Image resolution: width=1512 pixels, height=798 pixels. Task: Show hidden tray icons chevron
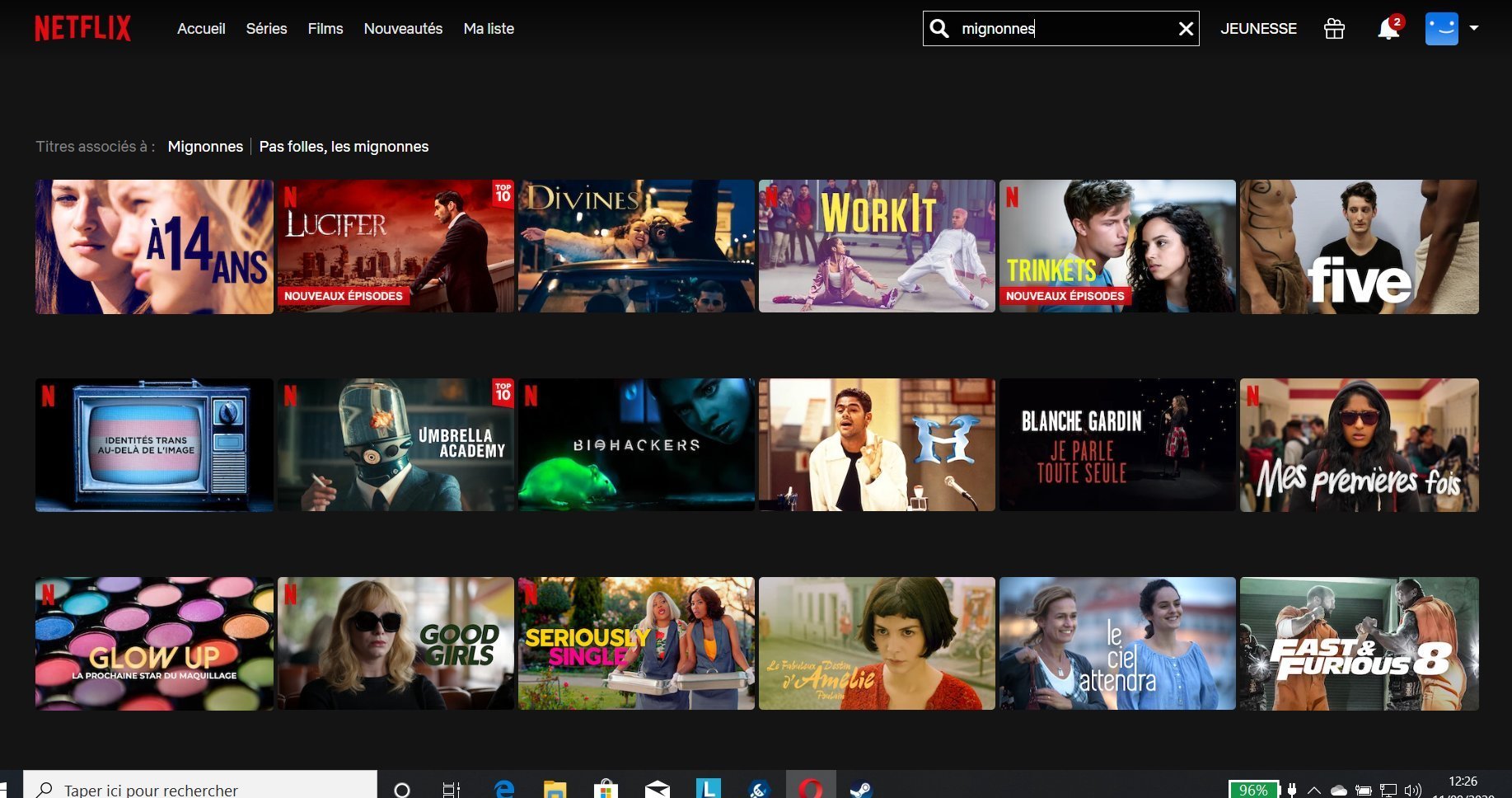1314,791
